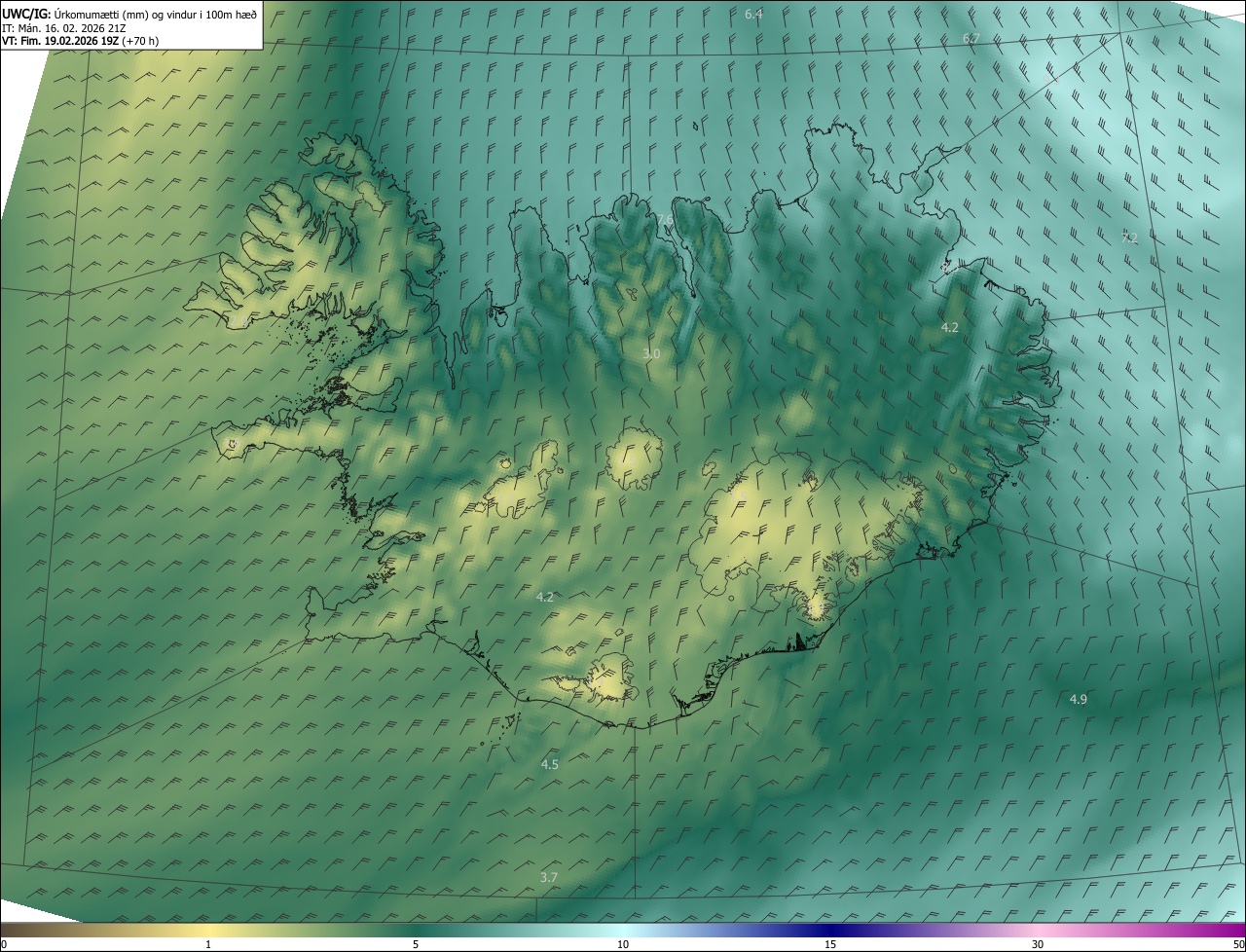Image resolution: width=1246 pixels, height=952 pixels.
Task: Click the colorbar tick label 30
Action: (1038, 945)
